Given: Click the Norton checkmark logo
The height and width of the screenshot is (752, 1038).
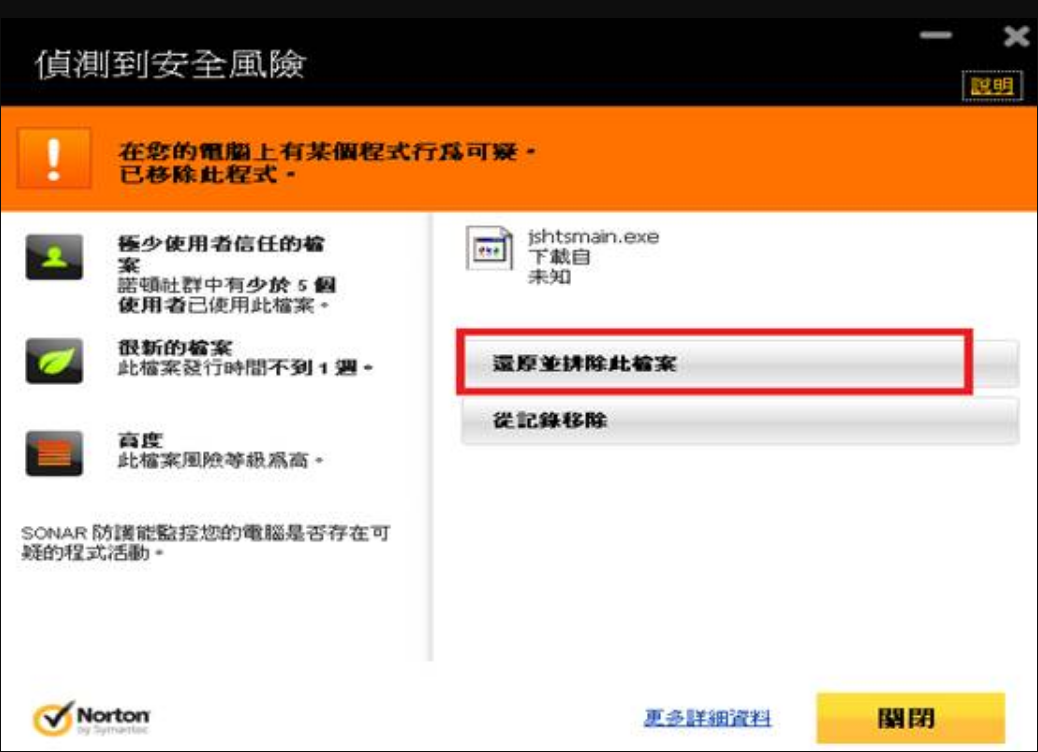Looking at the screenshot, I should click(52, 718).
